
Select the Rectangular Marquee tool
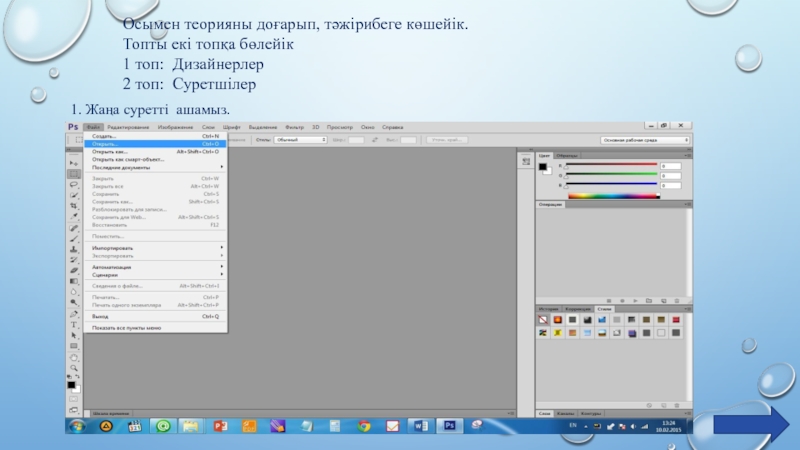[x=74, y=172]
